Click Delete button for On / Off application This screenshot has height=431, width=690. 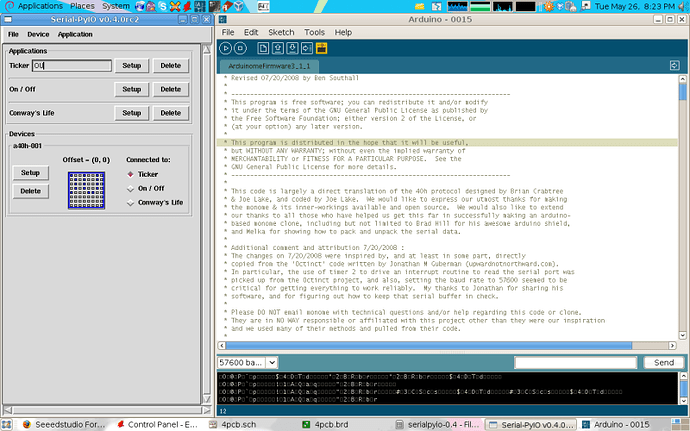click(x=171, y=89)
